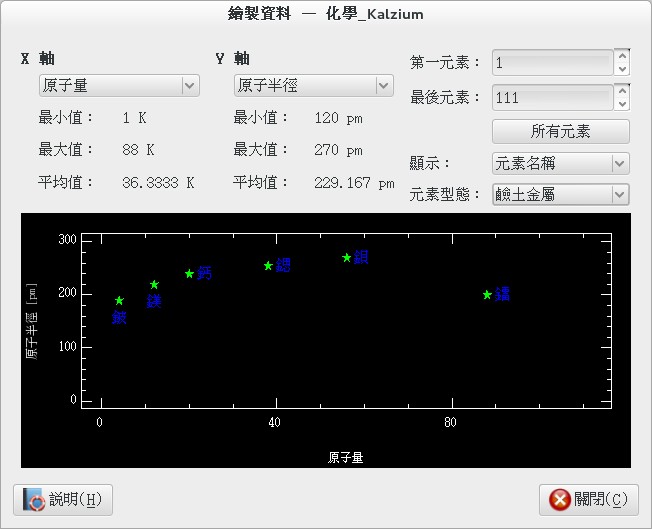Screen dimensions: 652x529
Task: Close dialog with 關閉(C) button
Action: (589, 499)
